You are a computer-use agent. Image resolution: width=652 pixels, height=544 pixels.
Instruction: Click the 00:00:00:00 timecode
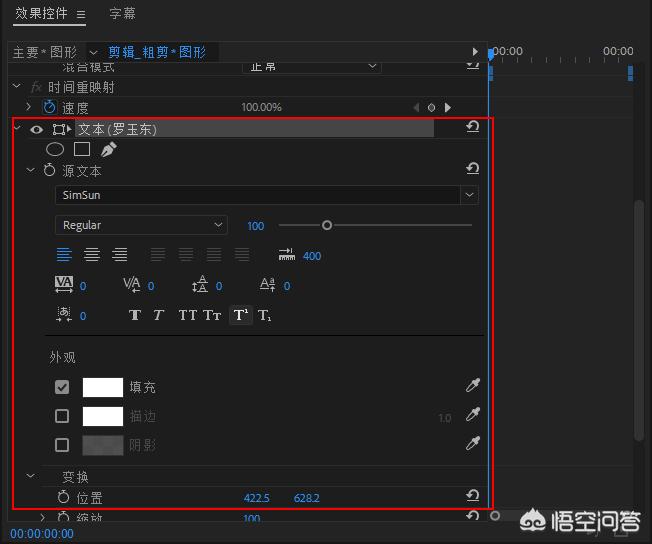tap(42, 534)
